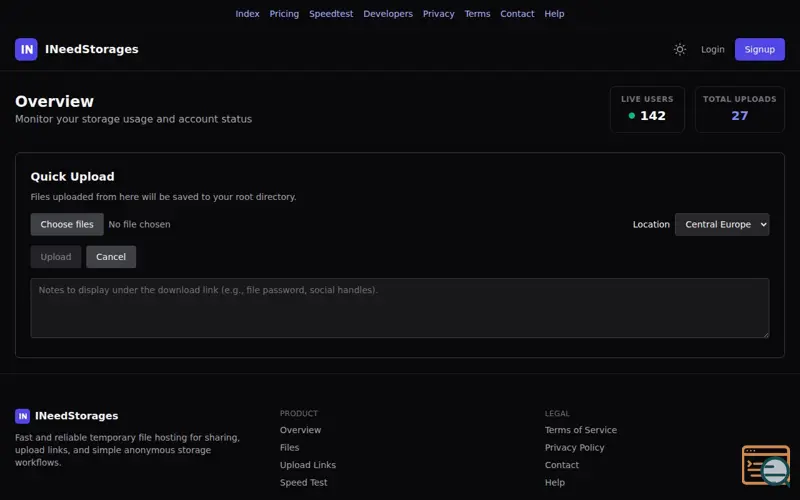The height and width of the screenshot is (500, 800).
Task: Open the Contact link in top nav
Action: pyautogui.click(x=517, y=14)
